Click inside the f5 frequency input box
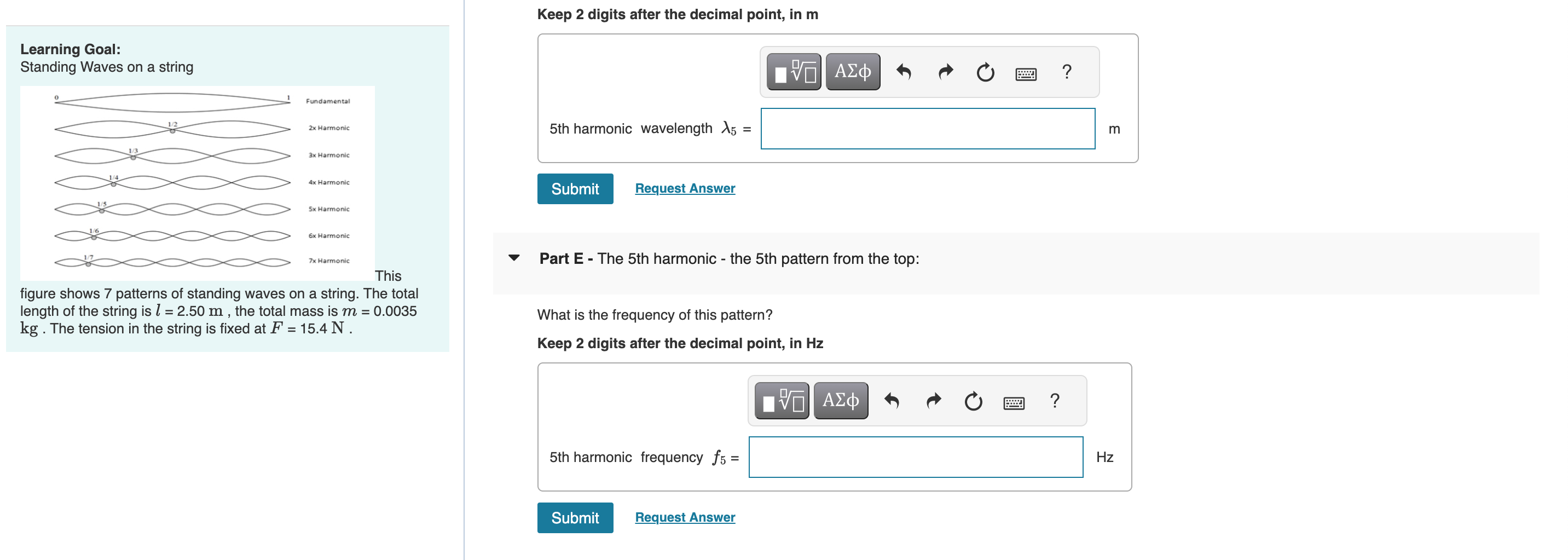This screenshot has height=560, width=1568. click(x=916, y=457)
